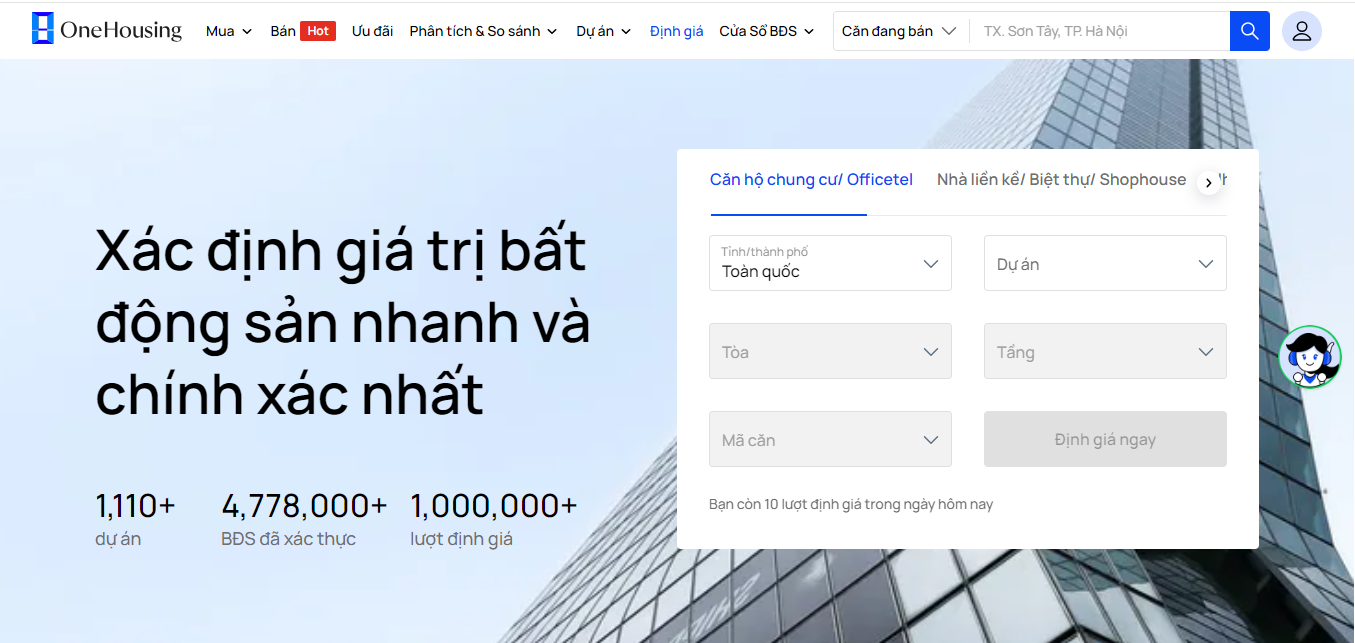Go to the Ưu đãi page
1355x643 pixels.
[x=372, y=31]
